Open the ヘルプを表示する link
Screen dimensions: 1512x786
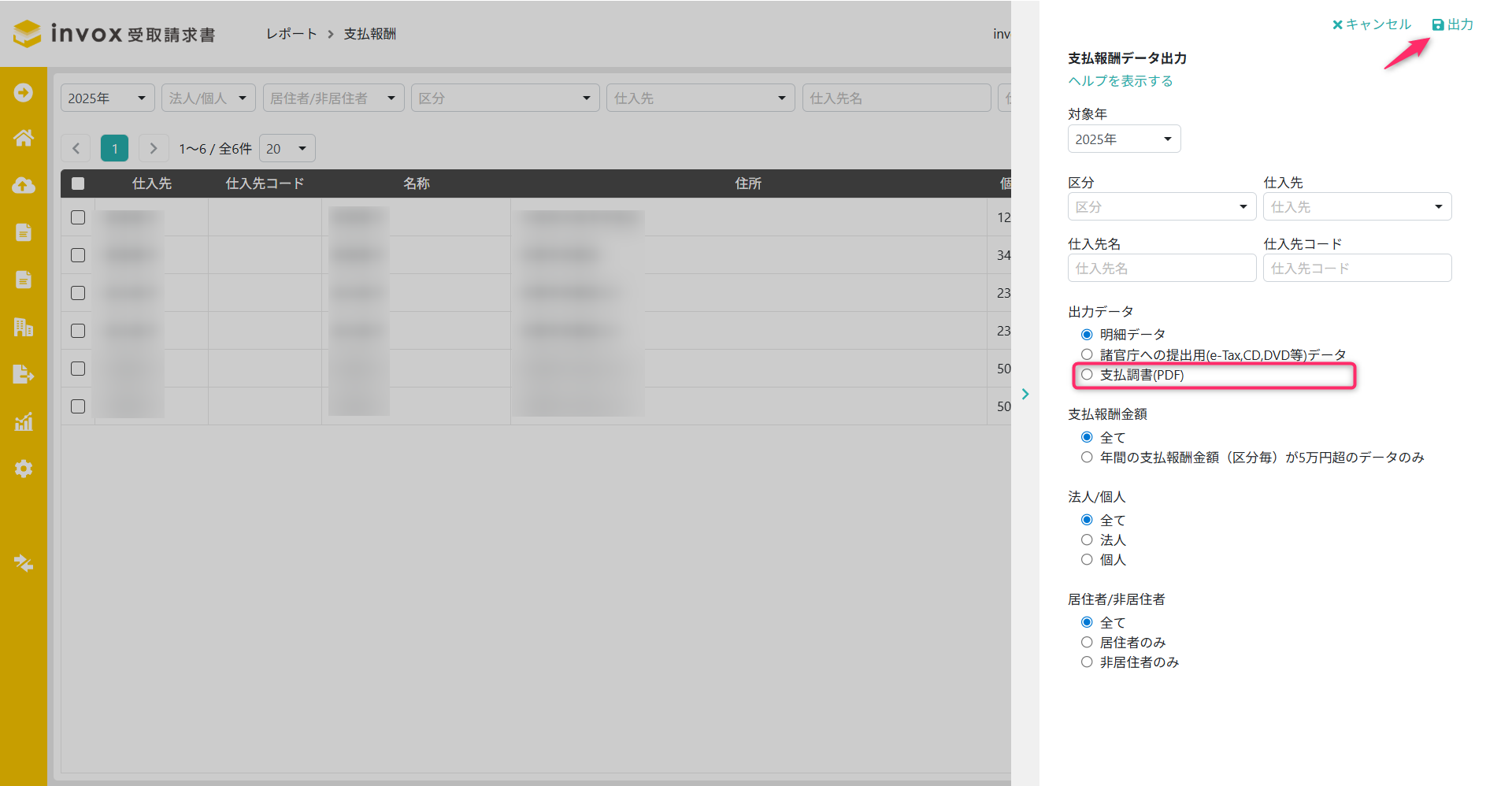[x=1120, y=81]
